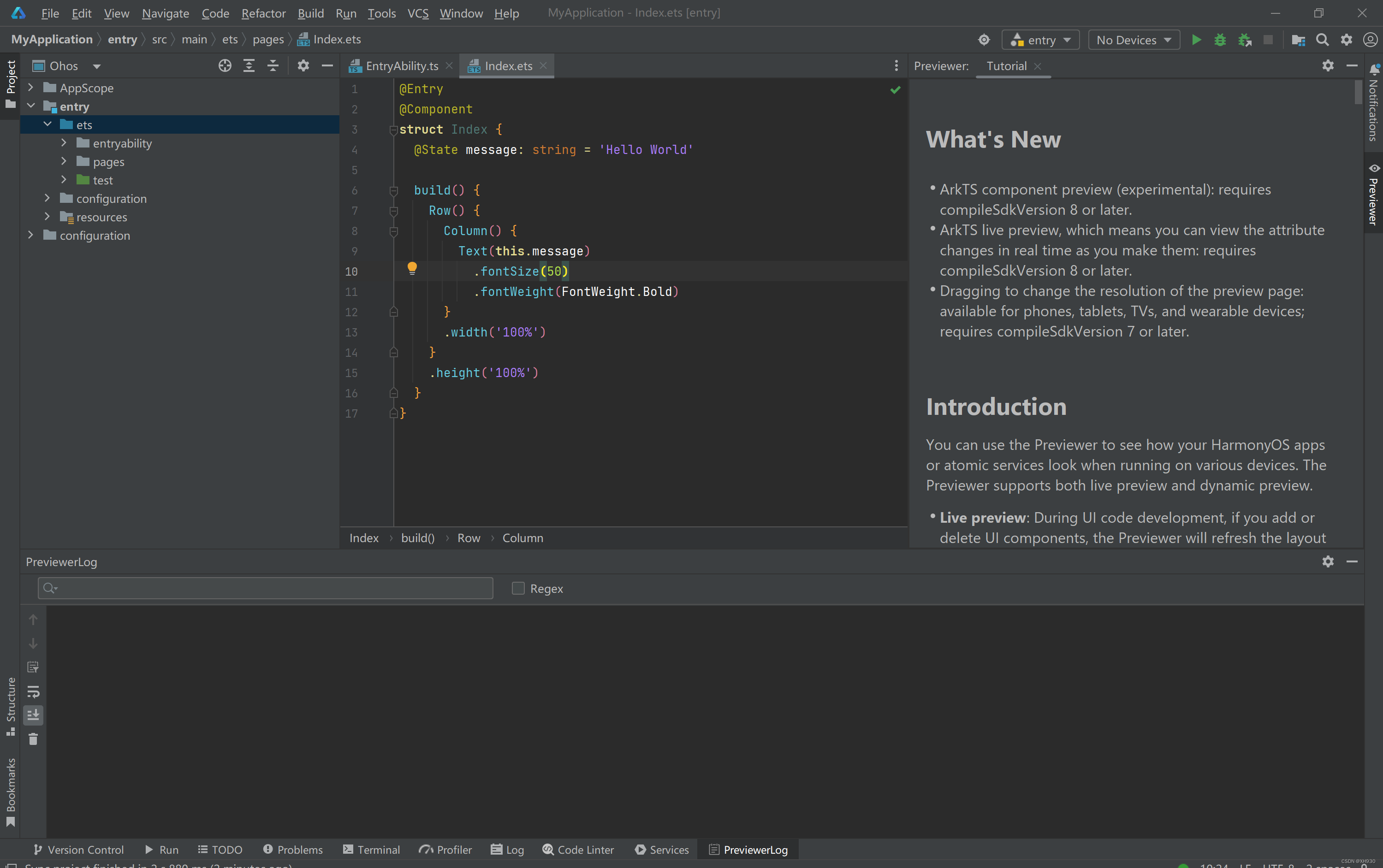Click the Search Everywhere magnifier icon
Image resolution: width=1383 pixels, height=868 pixels.
[1322, 40]
